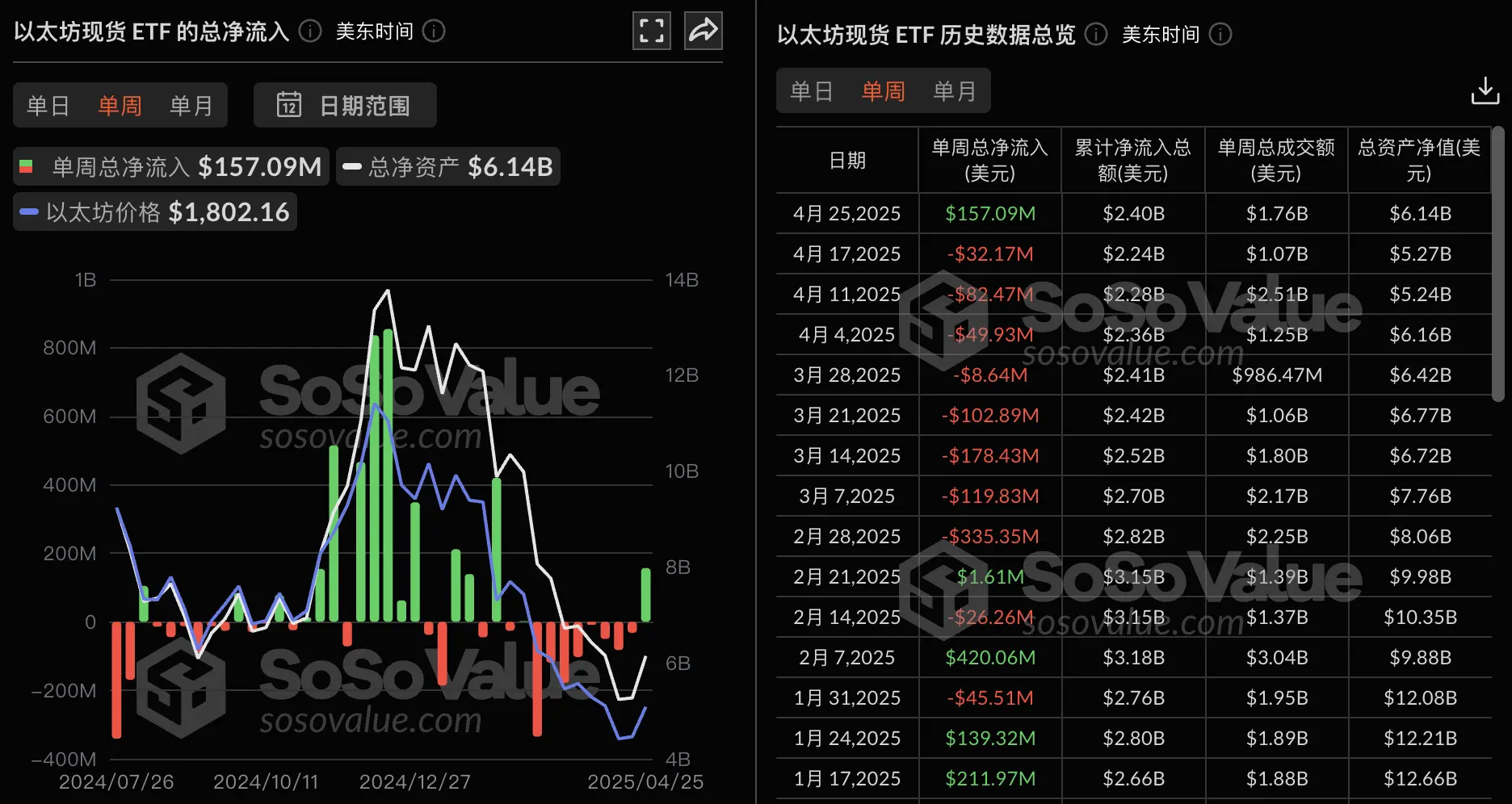Open info icon beside 以太坊现货 ETF 历史数据总览
The image size is (1512, 804).
(x=1096, y=35)
